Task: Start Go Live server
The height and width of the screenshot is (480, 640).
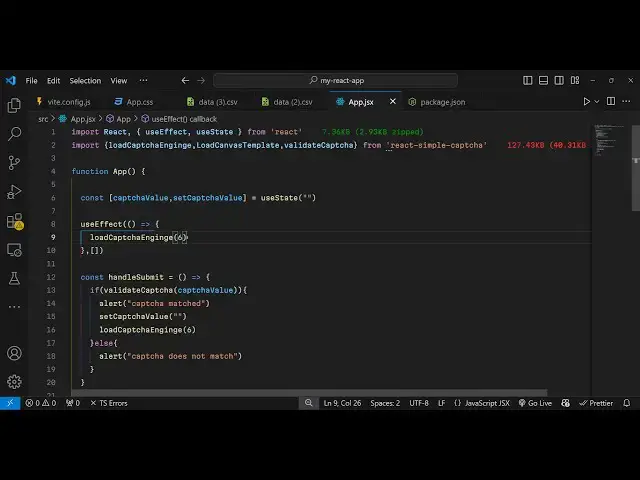Action: pyautogui.click(x=535, y=403)
